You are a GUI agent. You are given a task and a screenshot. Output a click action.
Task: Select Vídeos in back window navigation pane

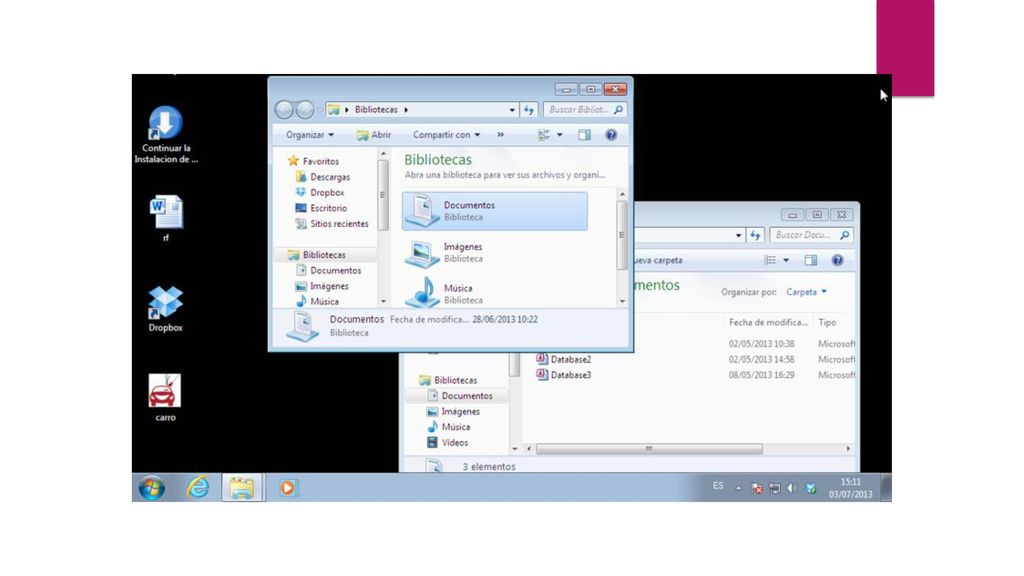pos(447,443)
